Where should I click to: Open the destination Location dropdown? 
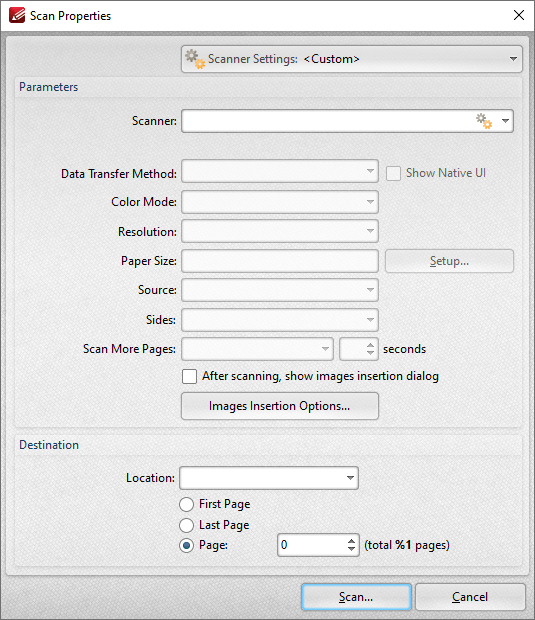[269, 478]
